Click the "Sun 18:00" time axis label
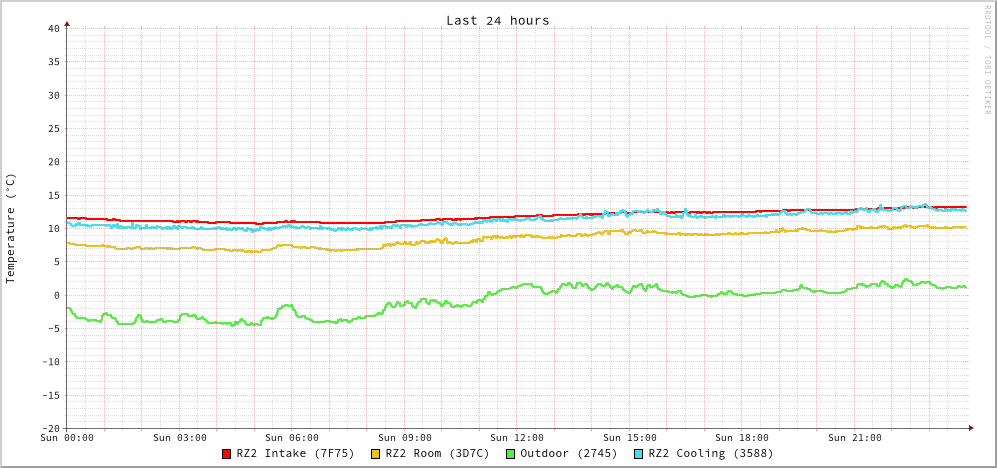This screenshot has height=468, width=997. tap(742, 438)
